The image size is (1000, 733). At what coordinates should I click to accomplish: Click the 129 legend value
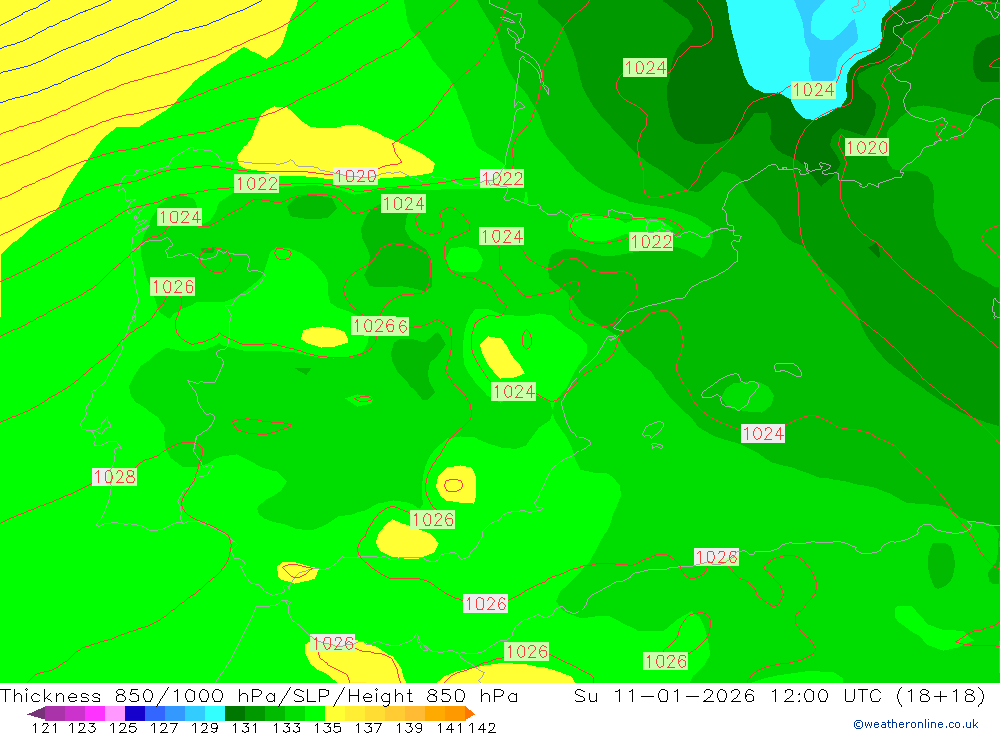click(x=205, y=727)
